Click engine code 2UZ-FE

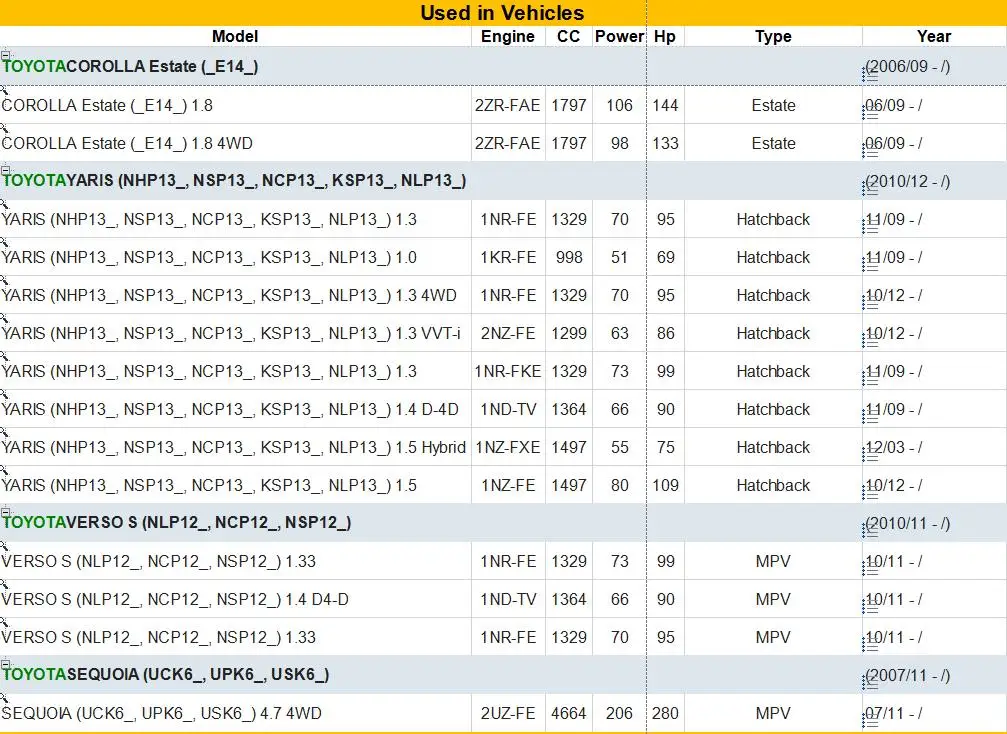(508, 713)
